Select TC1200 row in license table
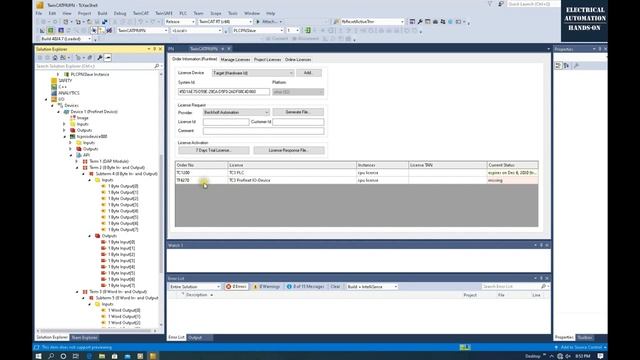640x360 pixels. pyautogui.click(x=356, y=173)
